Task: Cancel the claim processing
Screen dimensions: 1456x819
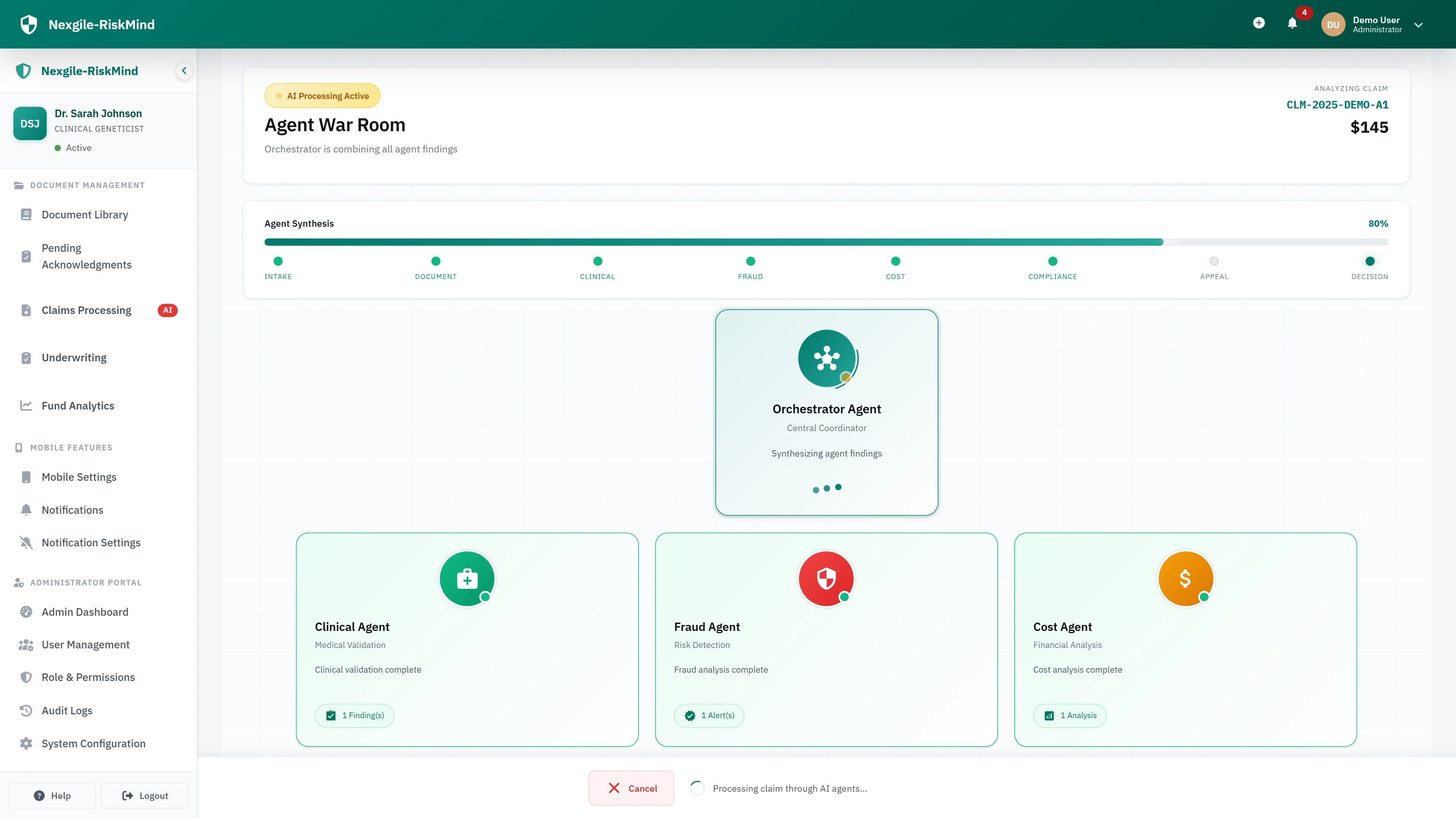Action: (631, 788)
